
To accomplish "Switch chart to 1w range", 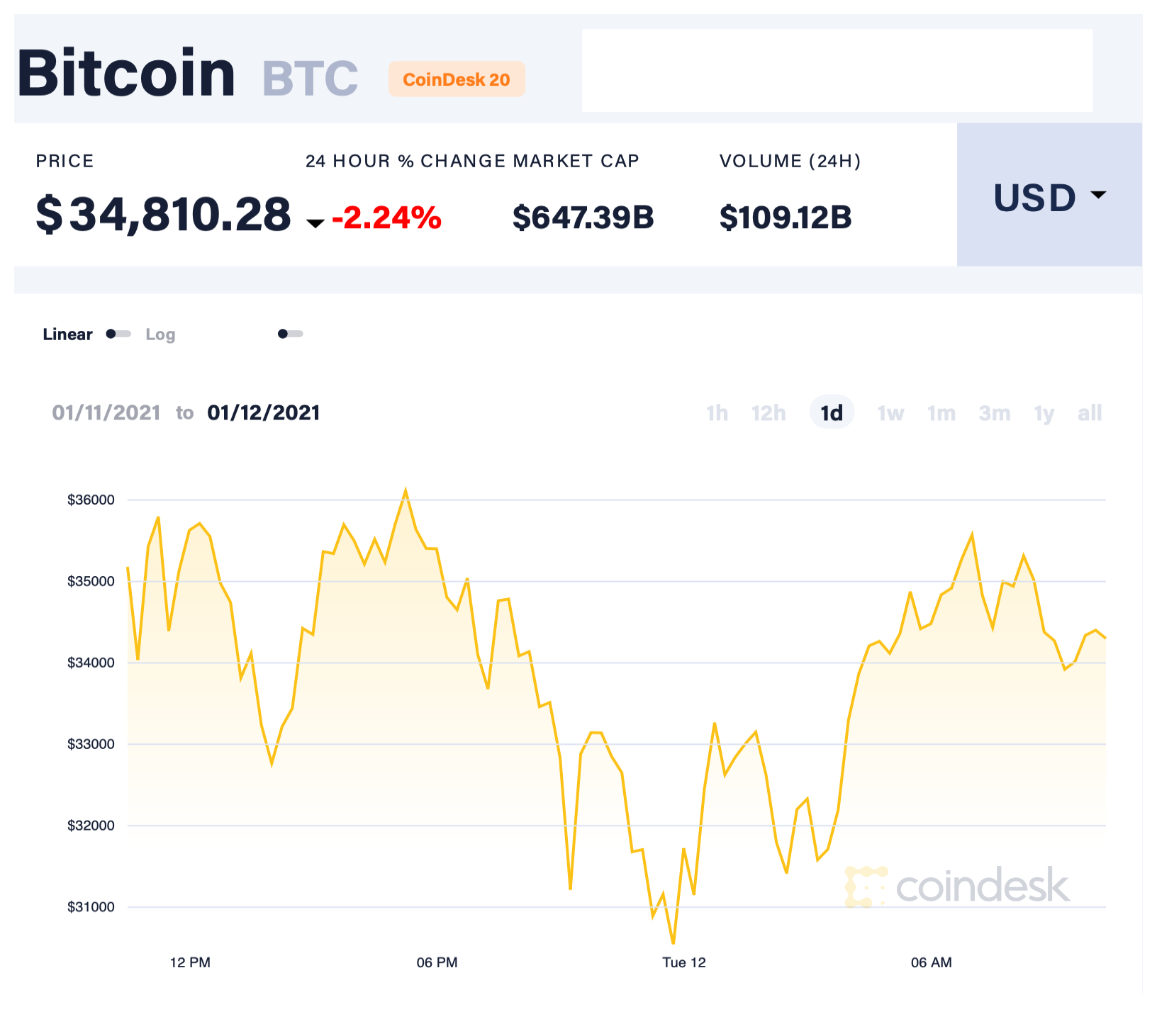I will pos(890,413).
